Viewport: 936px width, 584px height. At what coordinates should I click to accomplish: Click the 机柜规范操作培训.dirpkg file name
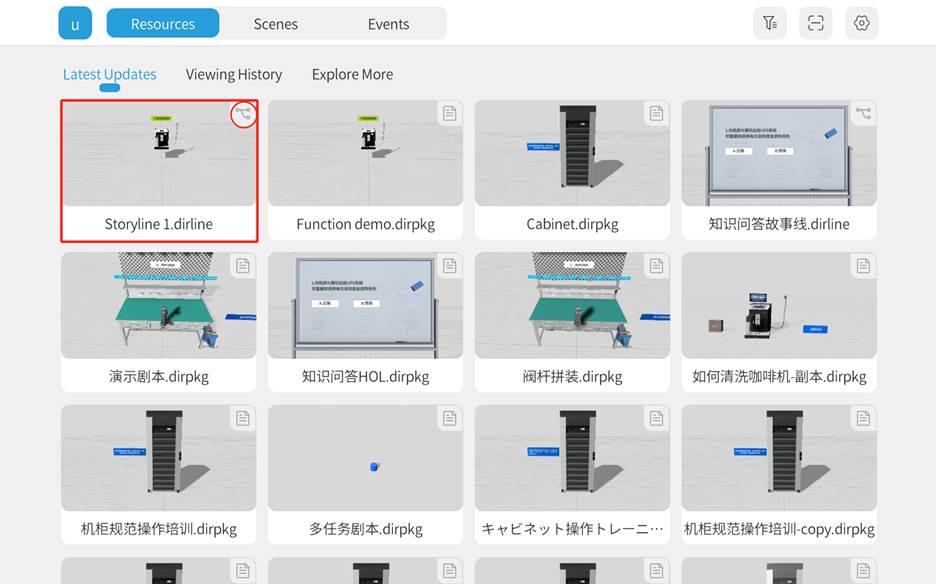coord(159,529)
